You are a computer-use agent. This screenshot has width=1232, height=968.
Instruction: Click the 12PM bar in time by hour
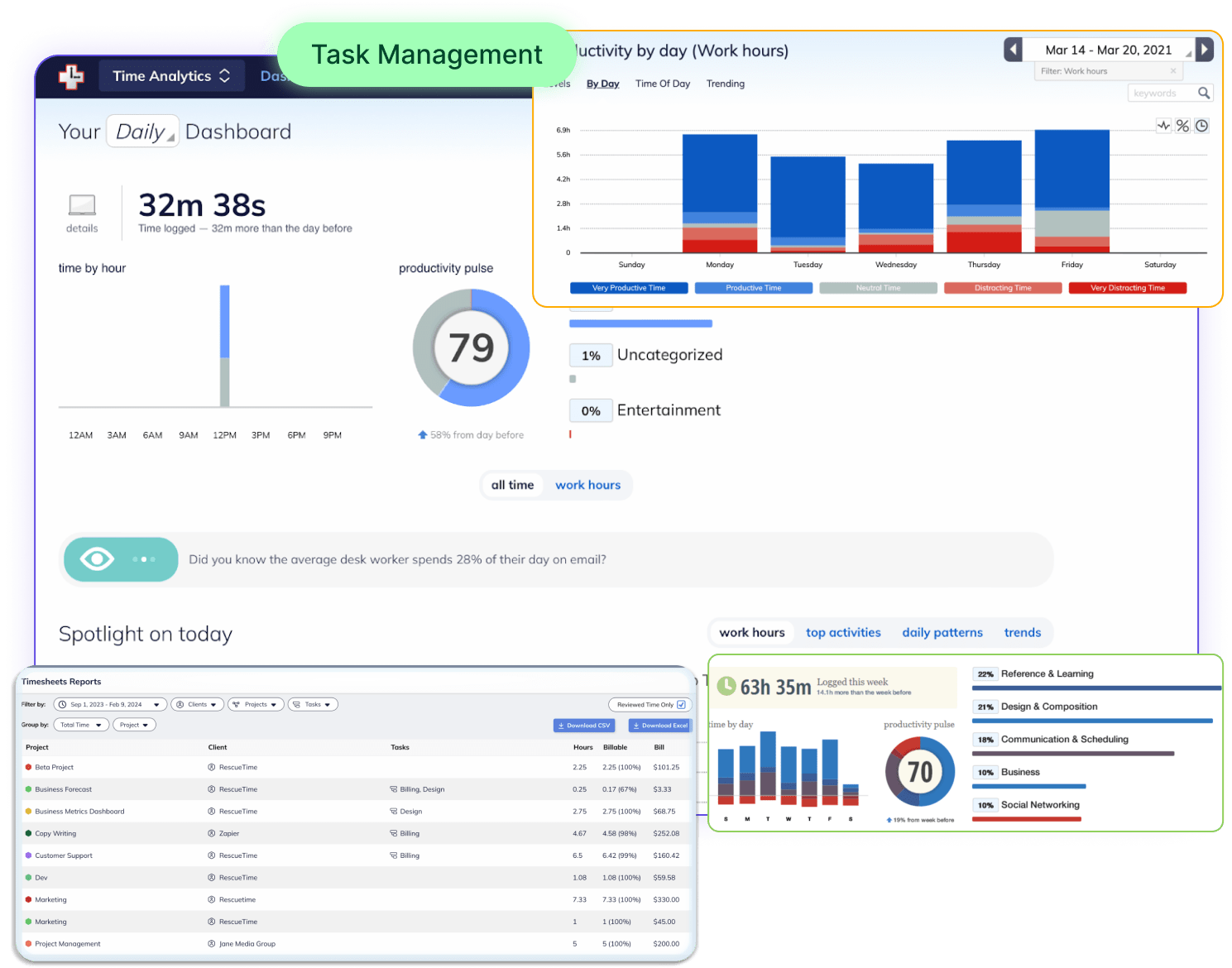click(224, 346)
